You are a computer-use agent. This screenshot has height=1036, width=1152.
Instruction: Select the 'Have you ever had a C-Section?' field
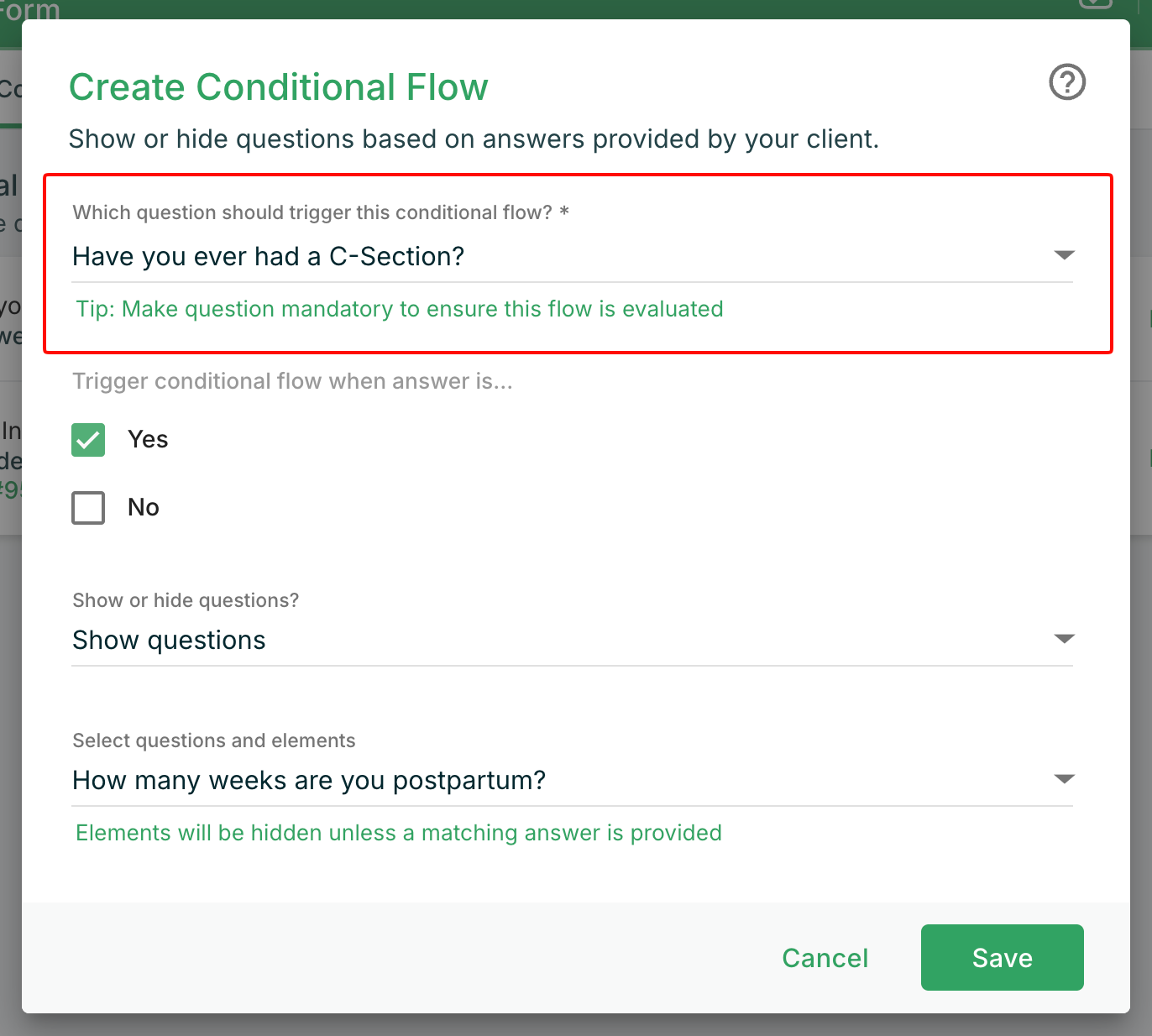[x=269, y=256]
